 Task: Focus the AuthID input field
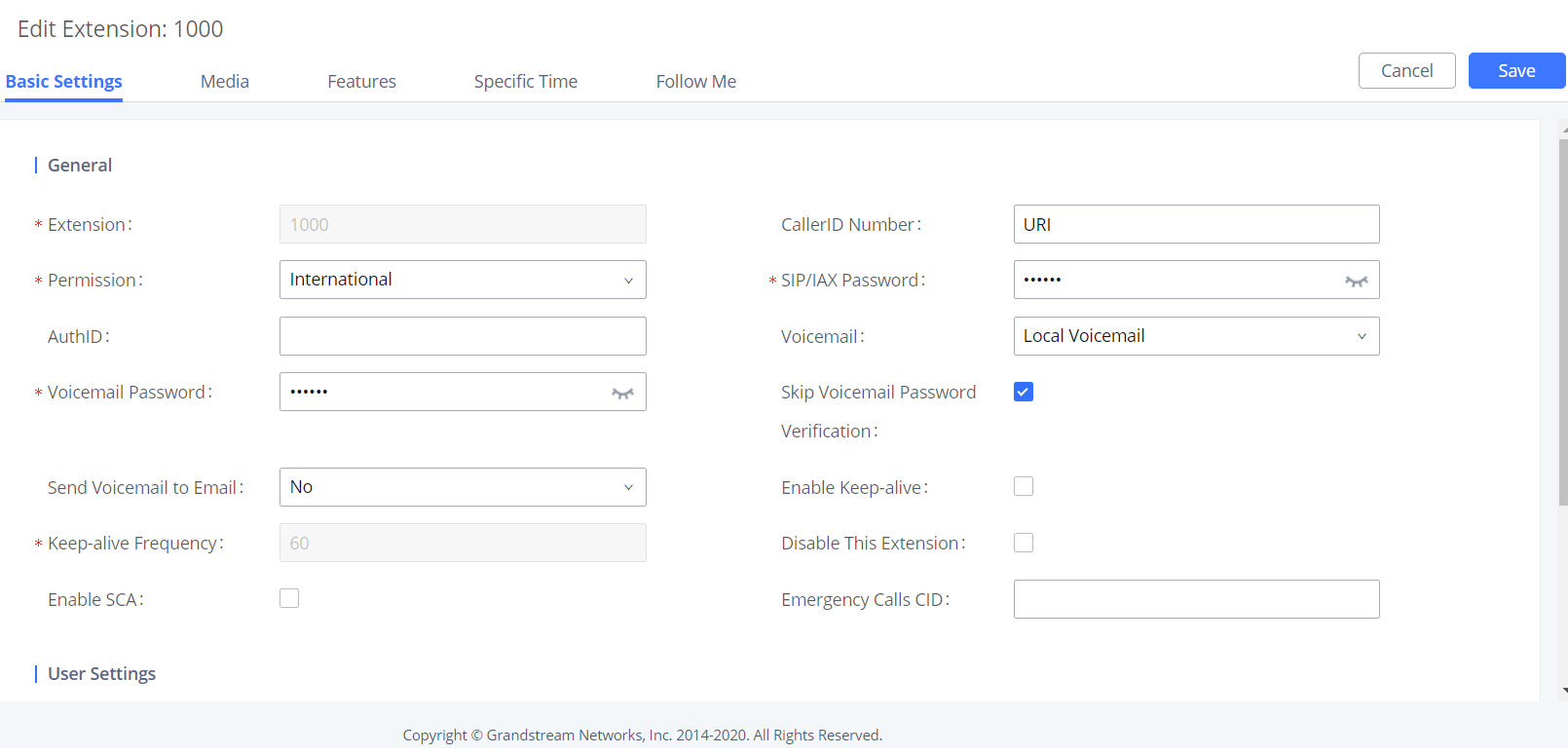click(x=463, y=336)
